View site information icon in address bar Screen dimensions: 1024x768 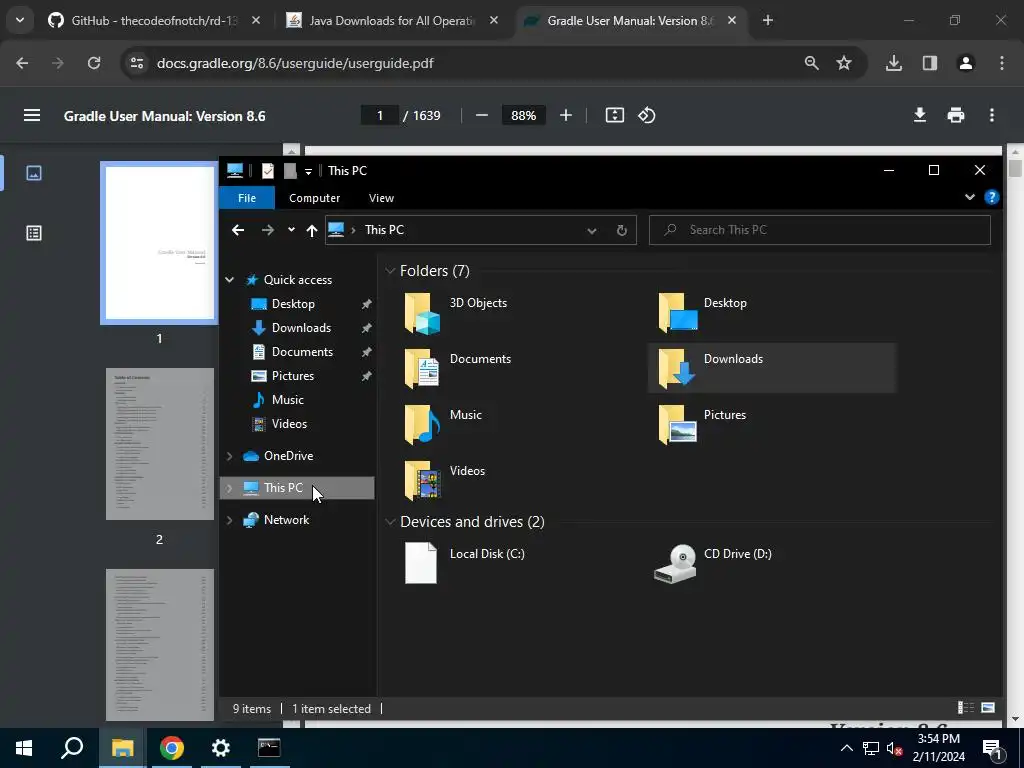(x=136, y=63)
